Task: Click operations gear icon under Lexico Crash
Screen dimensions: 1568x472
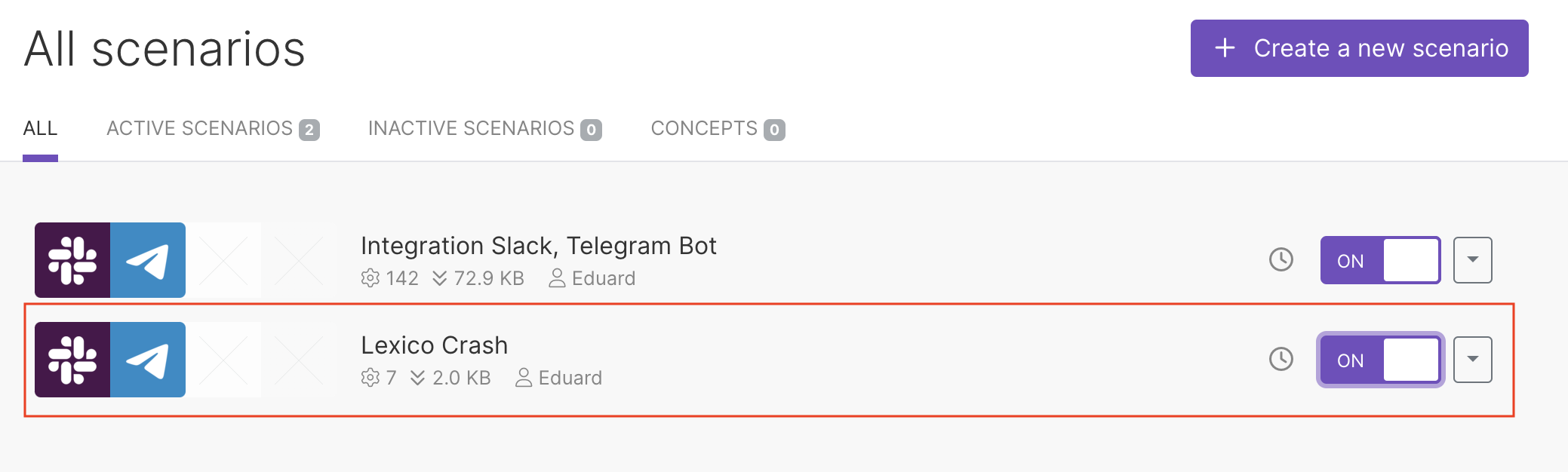Action: [x=370, y=378]
